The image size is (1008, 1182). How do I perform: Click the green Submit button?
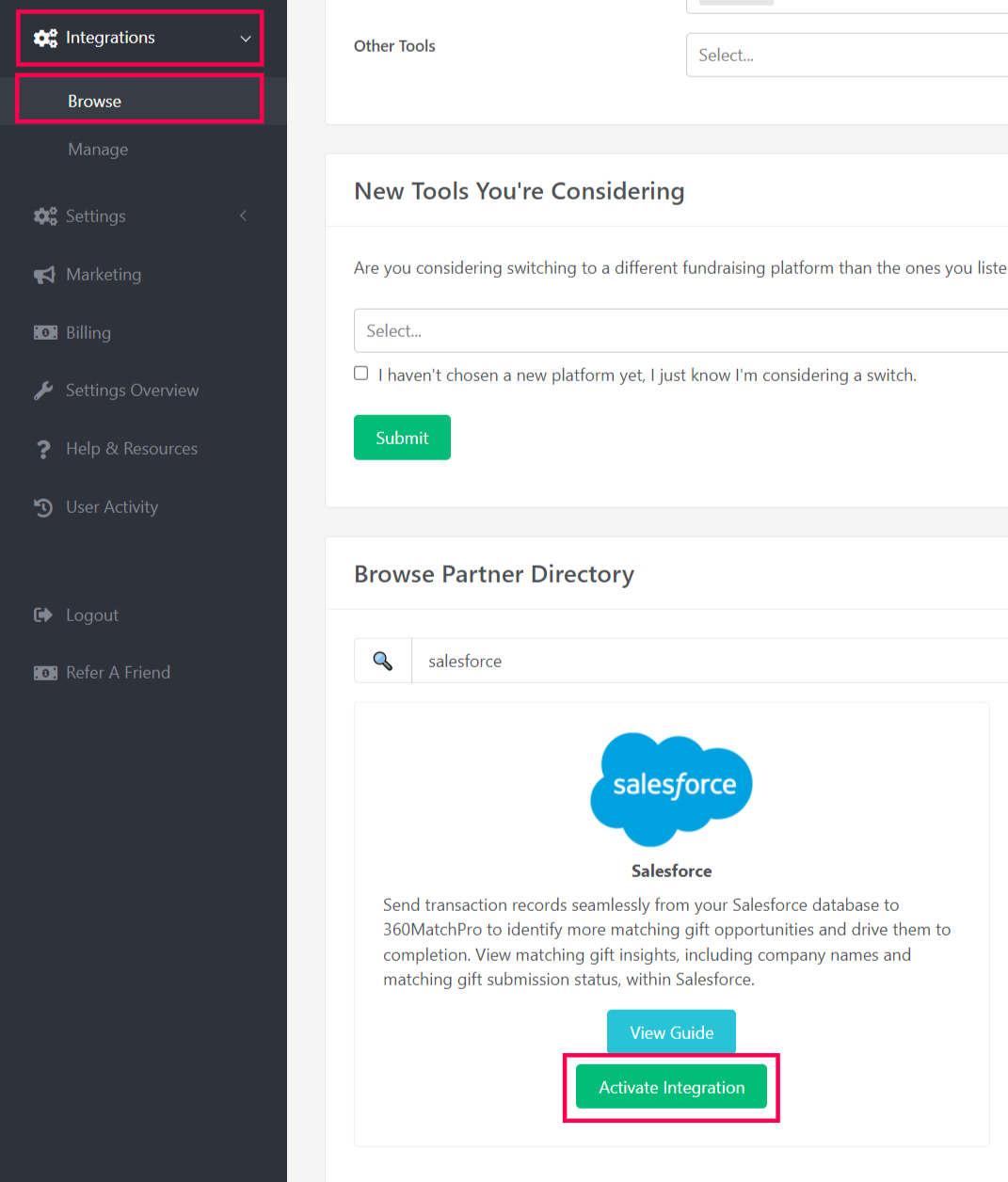402,438
